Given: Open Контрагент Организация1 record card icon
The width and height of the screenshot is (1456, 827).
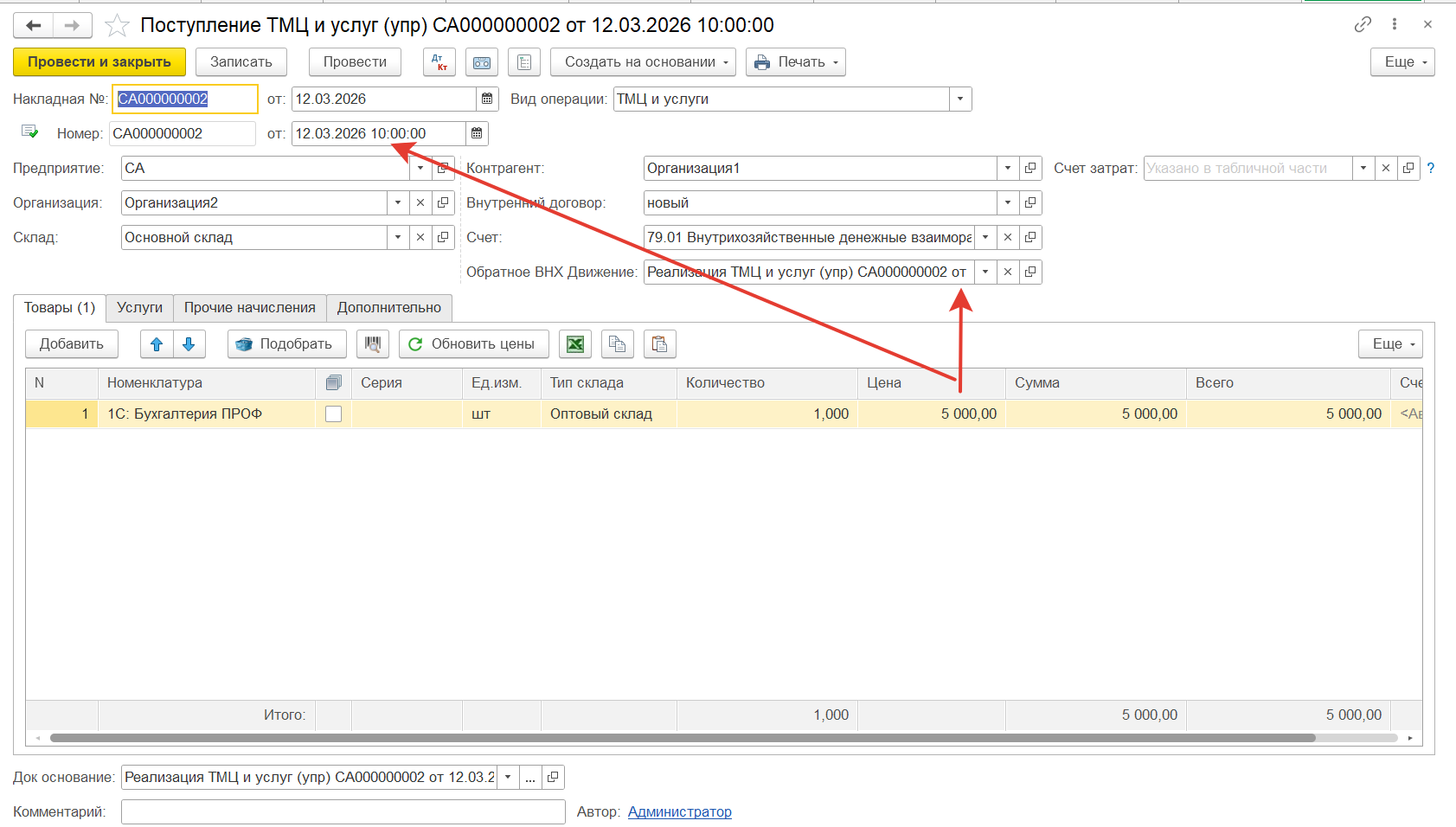Looking at the screenshot, I should pyautogui.click(x=1030, y=168).
